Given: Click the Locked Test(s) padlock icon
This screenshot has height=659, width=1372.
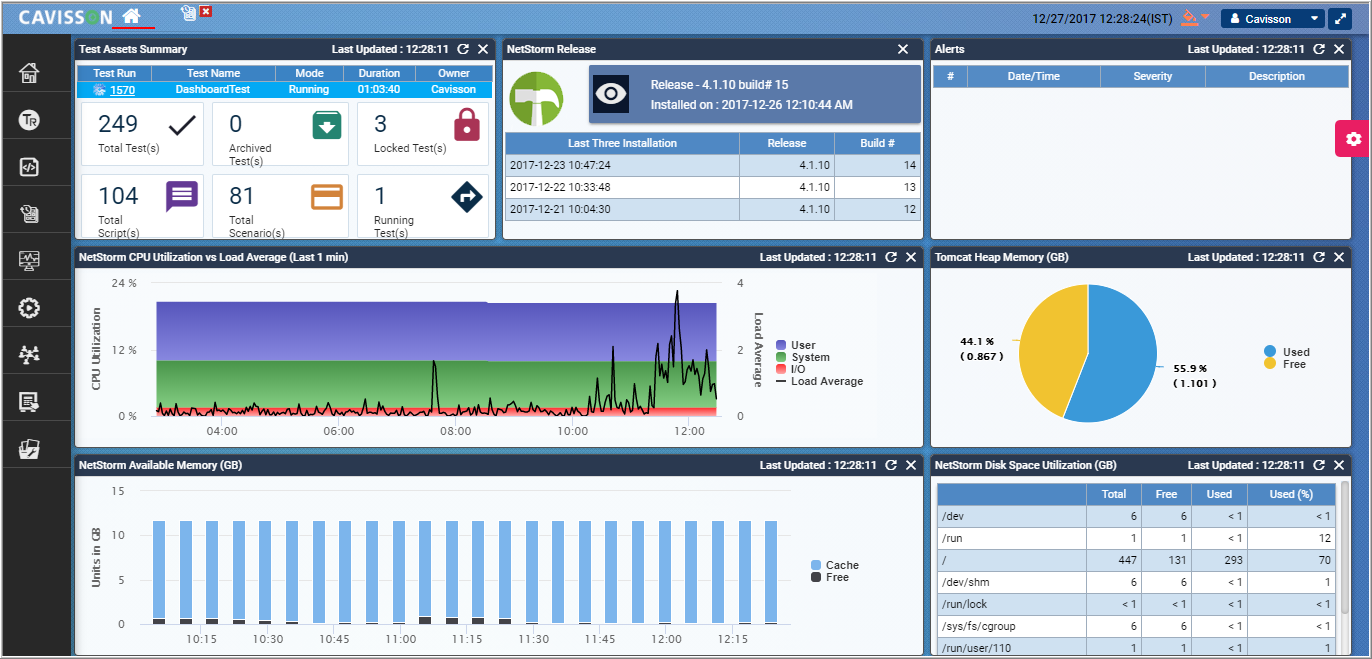Looking at the screenshot, I should tap(467, 125).
